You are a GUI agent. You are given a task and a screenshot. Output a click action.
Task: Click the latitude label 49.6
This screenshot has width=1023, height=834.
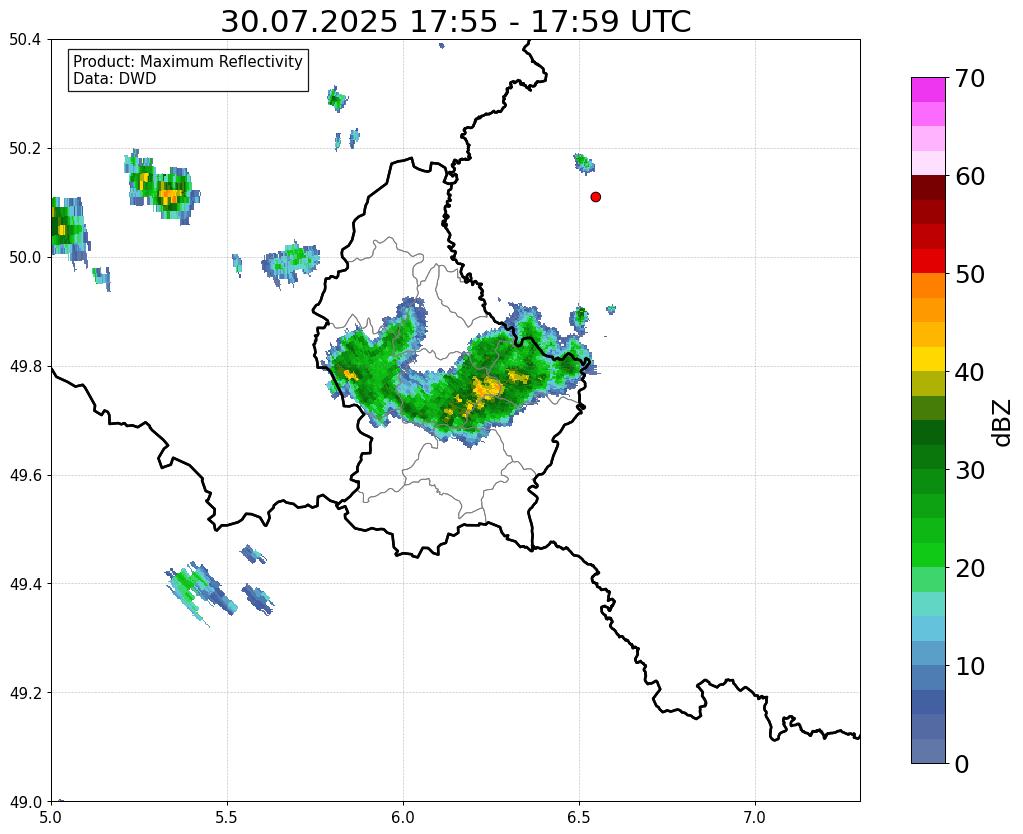click(25, 475)
